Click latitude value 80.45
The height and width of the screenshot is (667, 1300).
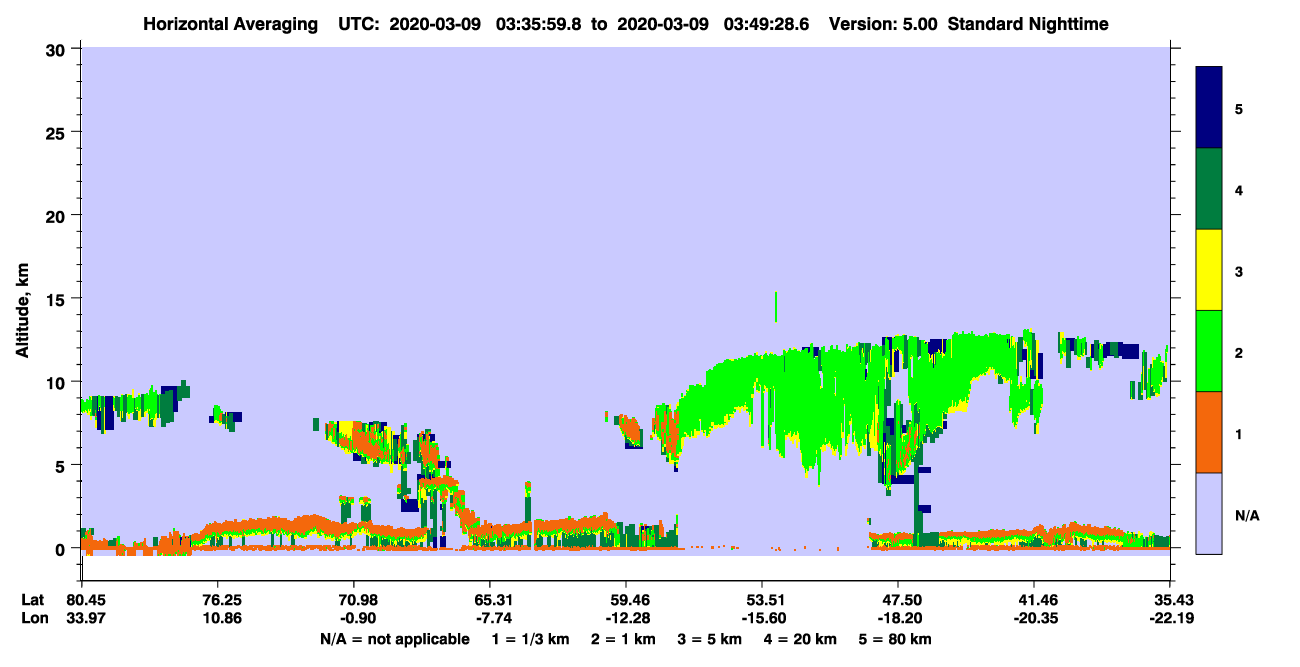[86, 600]
